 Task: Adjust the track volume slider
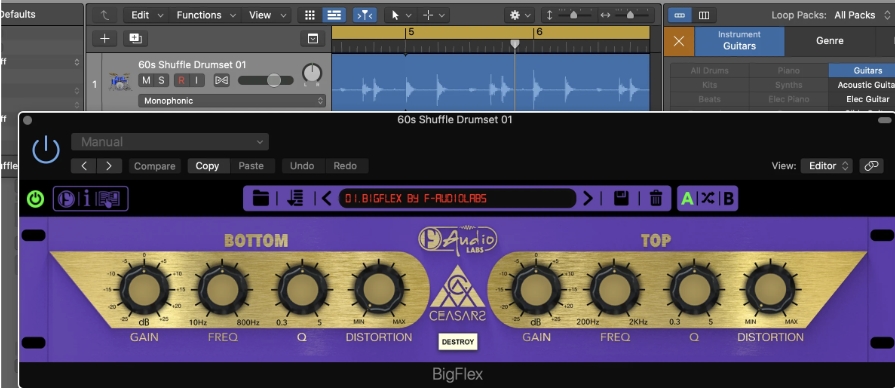coord(266,80)
